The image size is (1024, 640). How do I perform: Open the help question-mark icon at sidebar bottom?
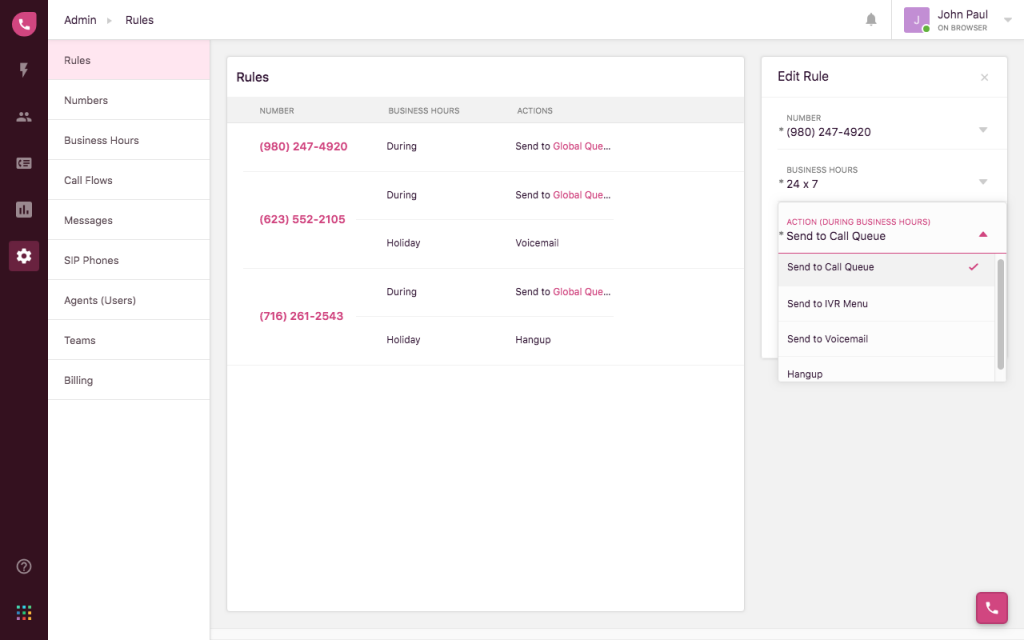pyautogui.click(x=23, y=566)
